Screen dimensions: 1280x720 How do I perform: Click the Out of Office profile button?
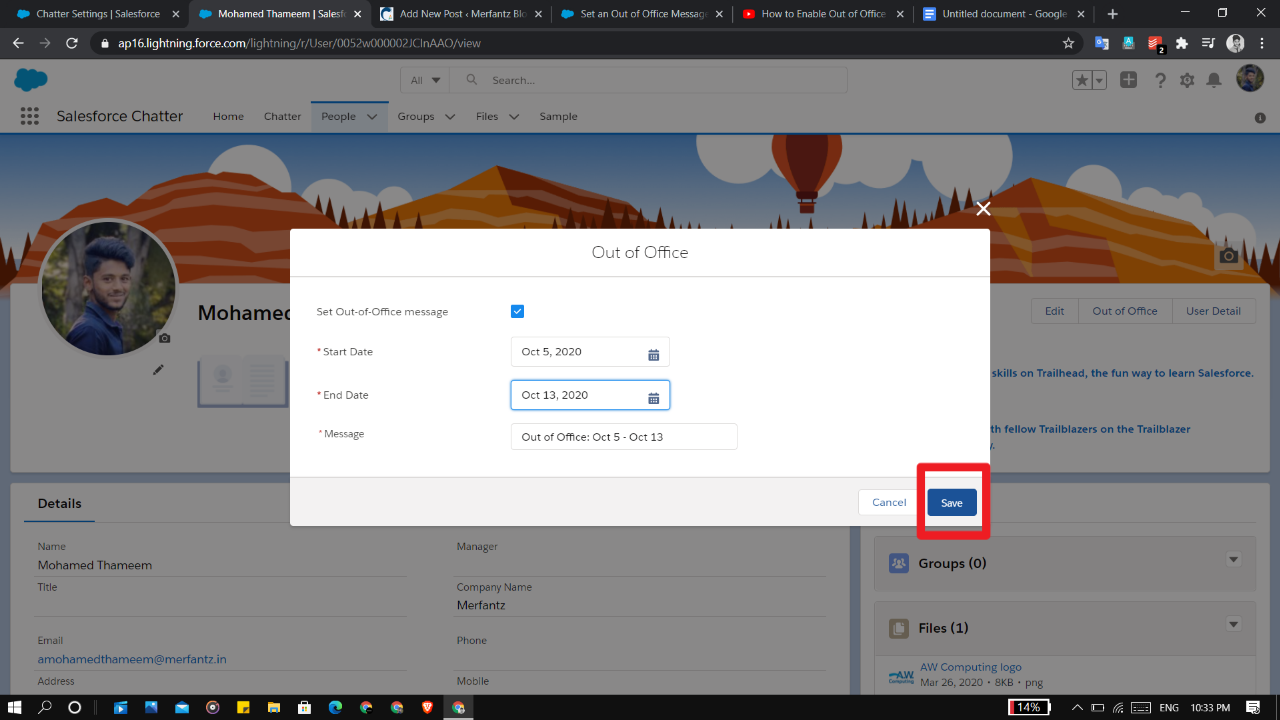pyautogui.click(x=1125, y=311)
